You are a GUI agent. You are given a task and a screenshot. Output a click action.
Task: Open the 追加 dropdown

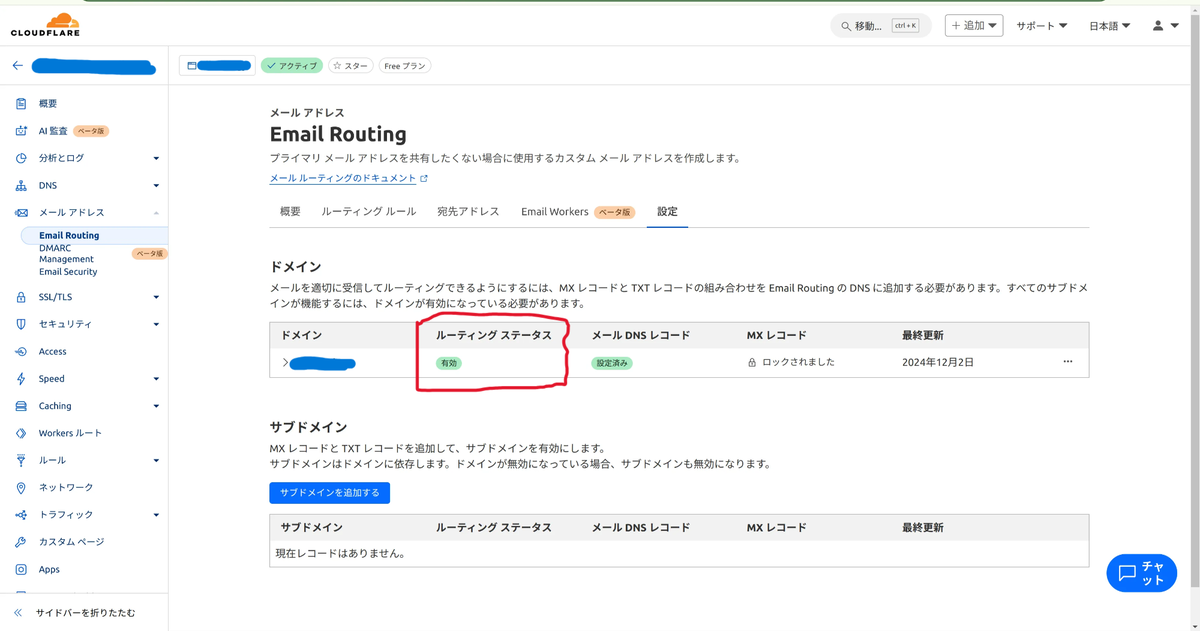coord(974,26)
